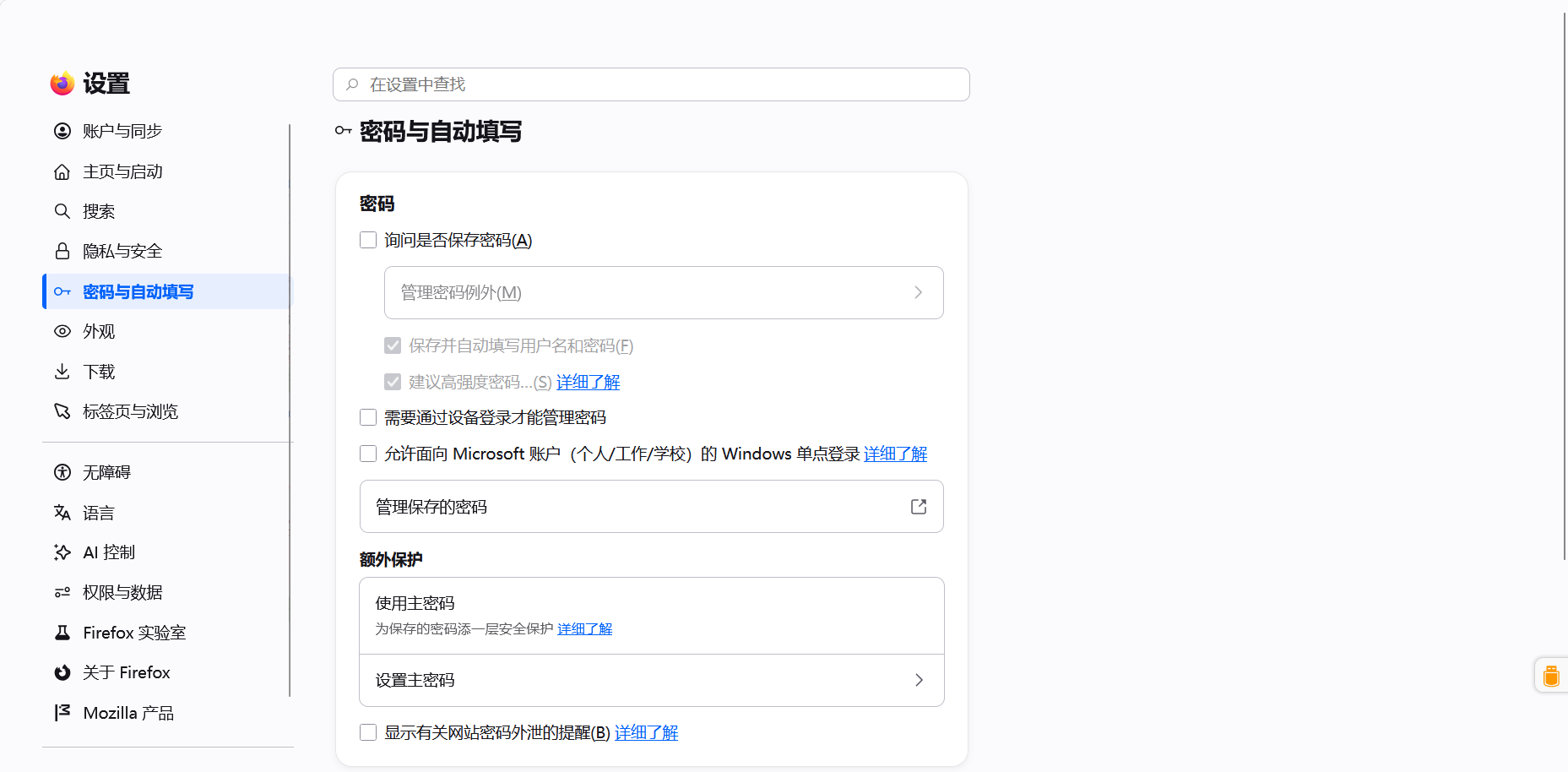
Task: Go to 无障碍 settings
Action: coord(166,472)
